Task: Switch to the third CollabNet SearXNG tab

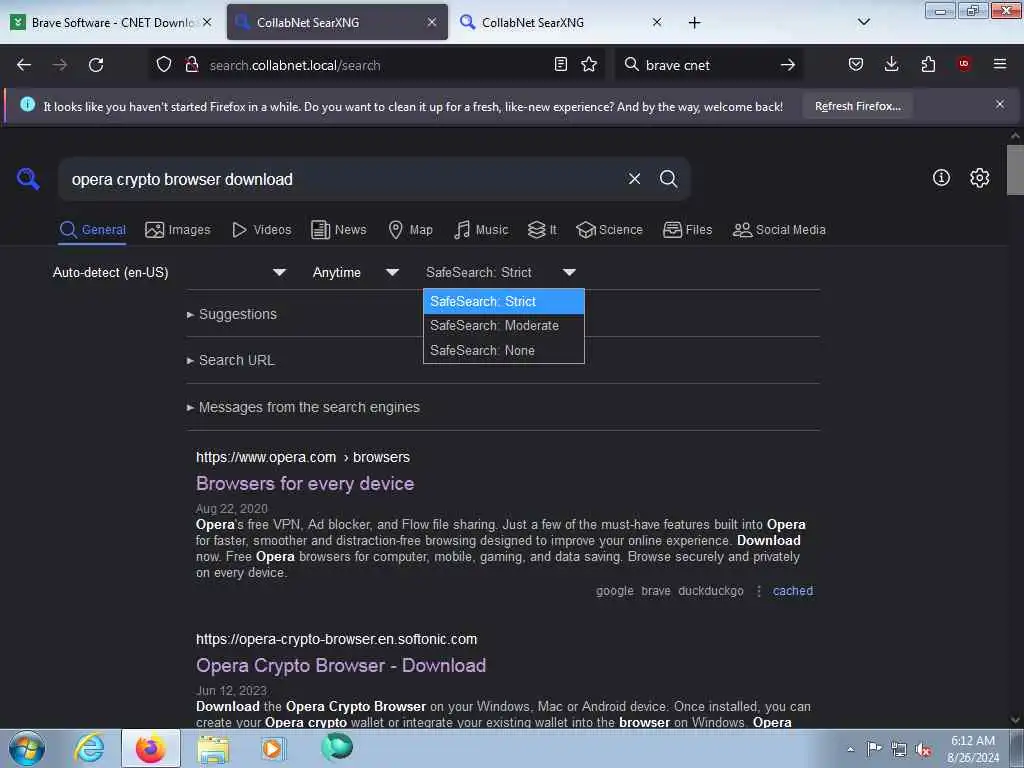Action: (562, 22)
